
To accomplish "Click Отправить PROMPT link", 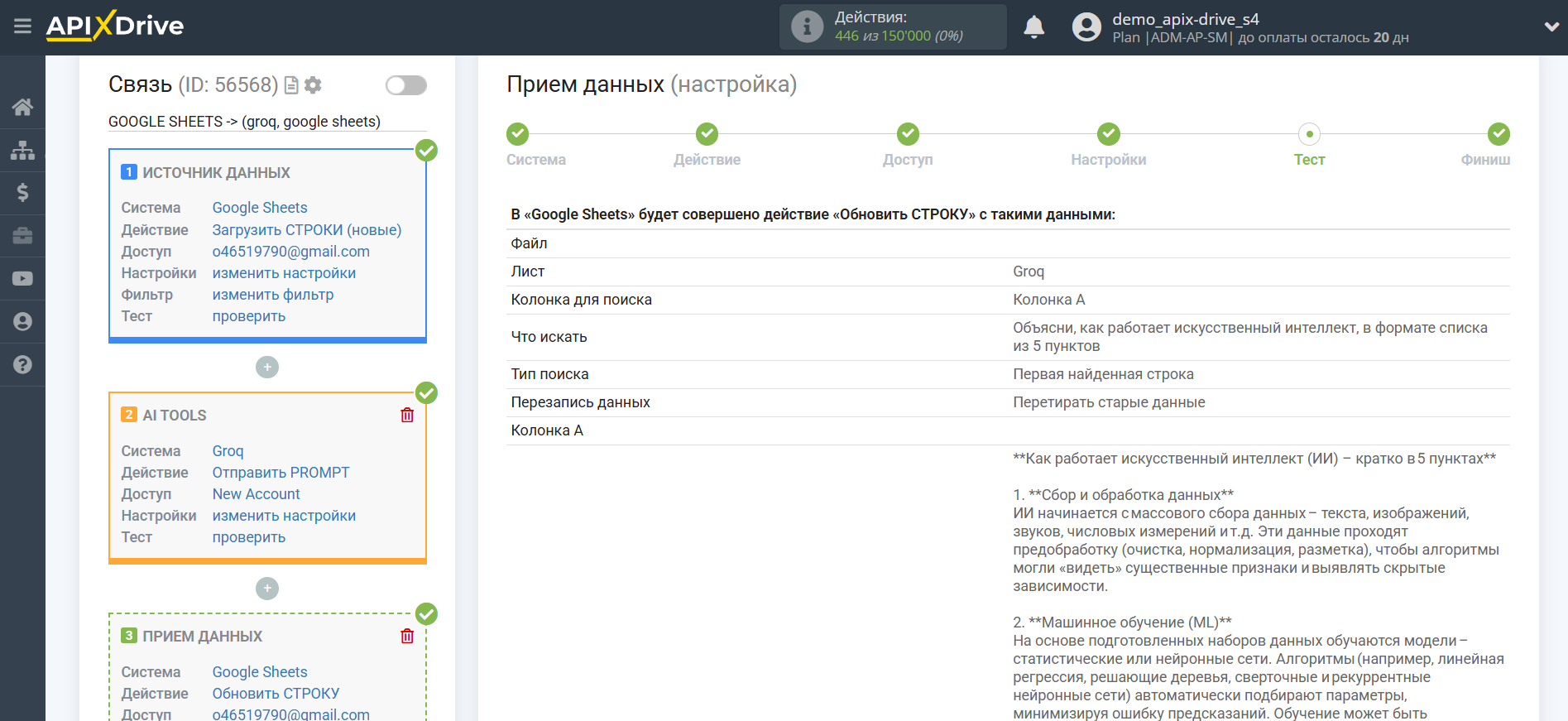I will click(x=281, y=473).
